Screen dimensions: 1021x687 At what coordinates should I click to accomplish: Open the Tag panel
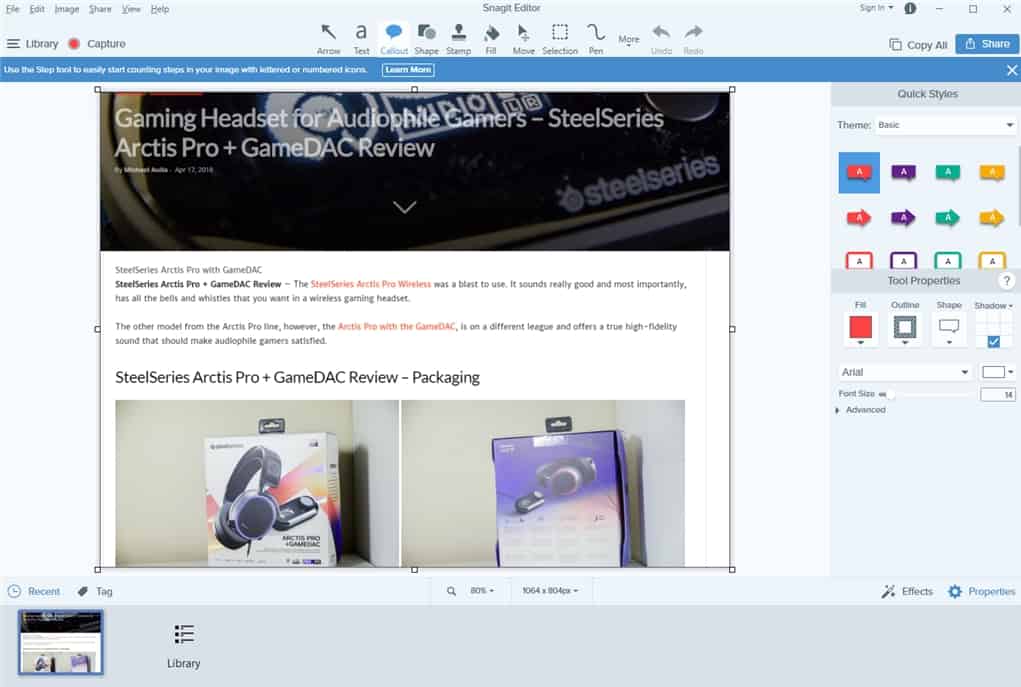point(95,591)
